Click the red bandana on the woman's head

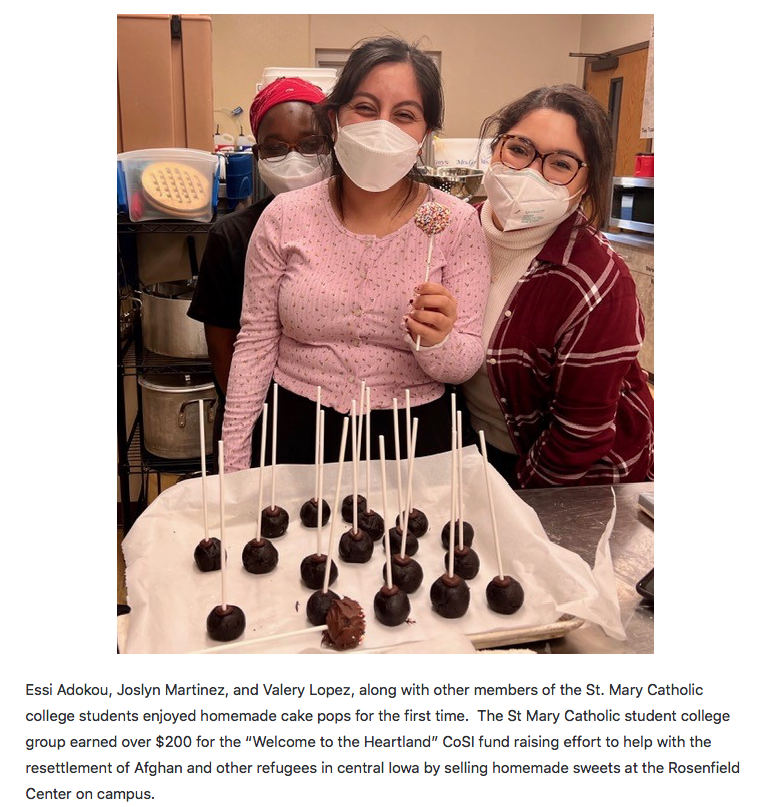click(x=284, y=101)
